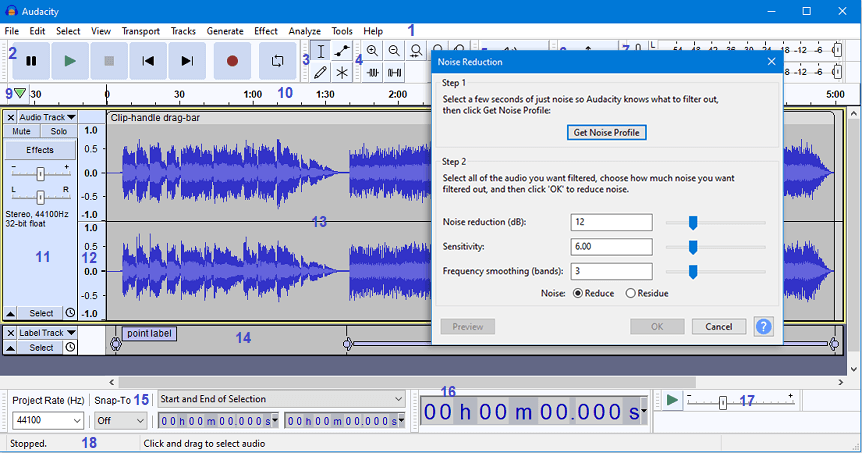The width and height of the screenshot is (862, 453).
Task: Skip to End of the track
Action: 187,61
